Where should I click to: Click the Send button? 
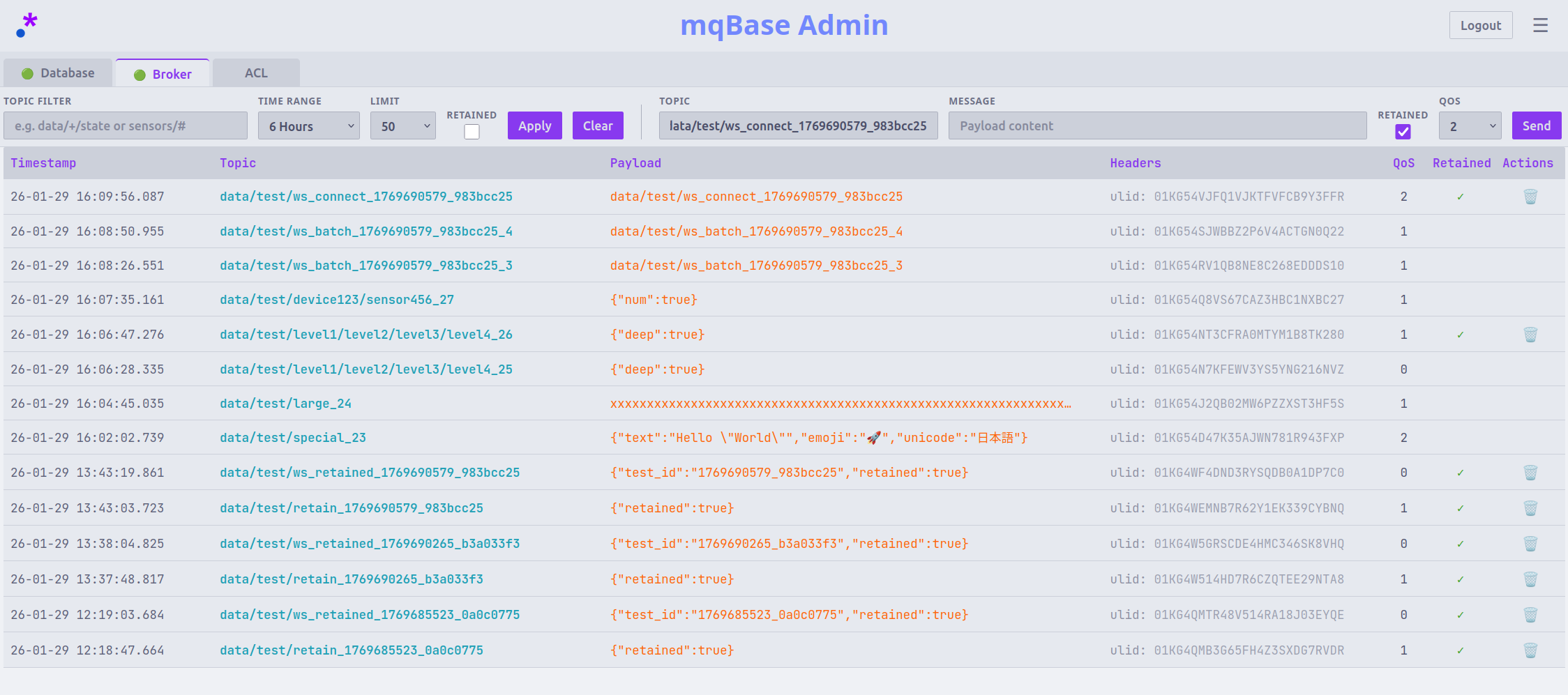click(1536, 126)
